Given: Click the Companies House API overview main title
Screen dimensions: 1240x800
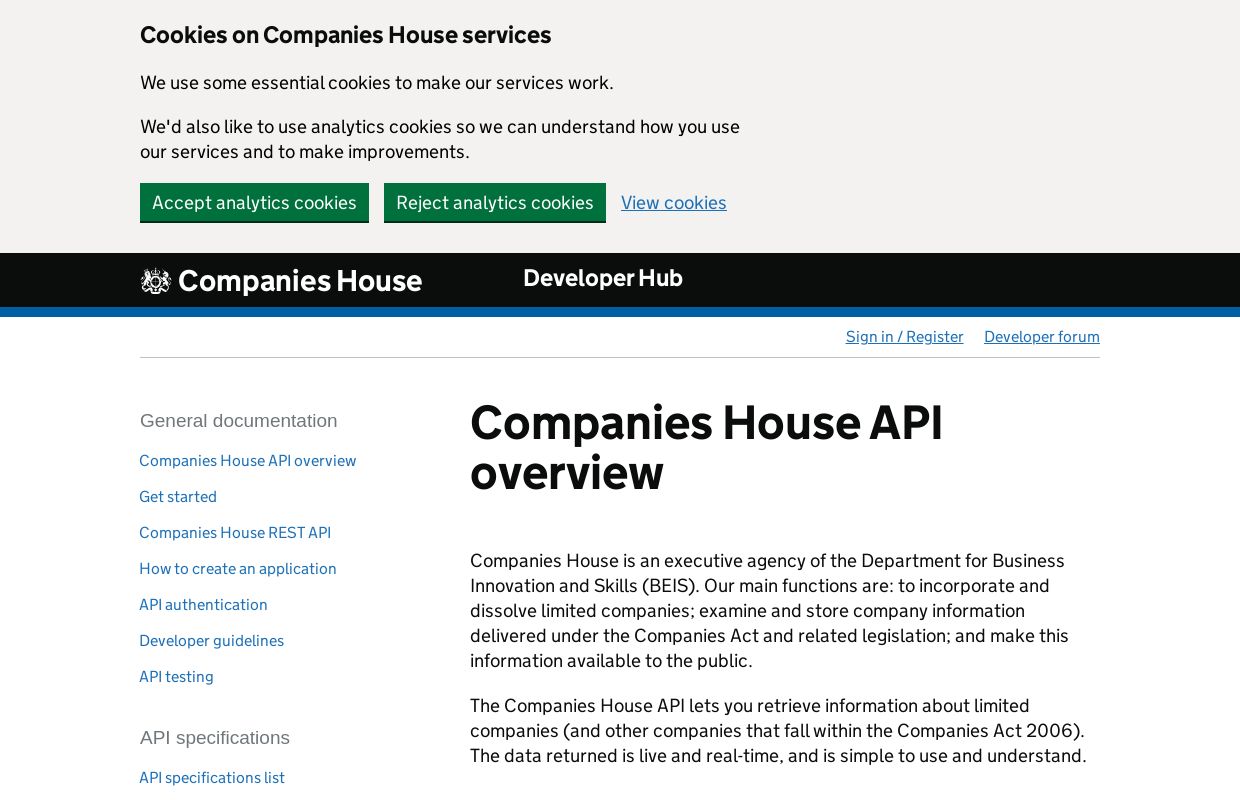Looking at the screenshot, I should (706, 447).
